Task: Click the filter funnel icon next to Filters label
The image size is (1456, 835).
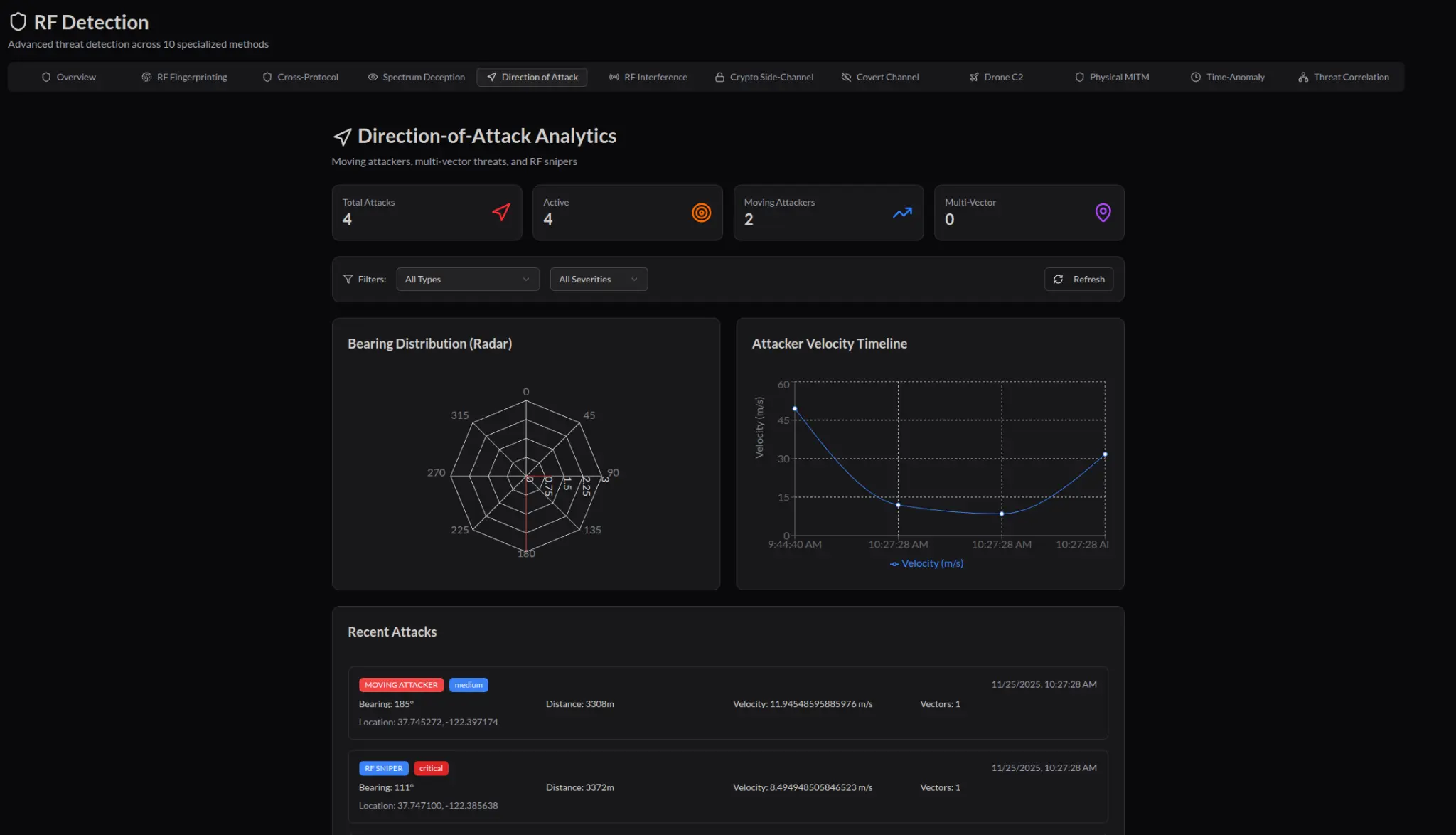Action: click(348, 279)
